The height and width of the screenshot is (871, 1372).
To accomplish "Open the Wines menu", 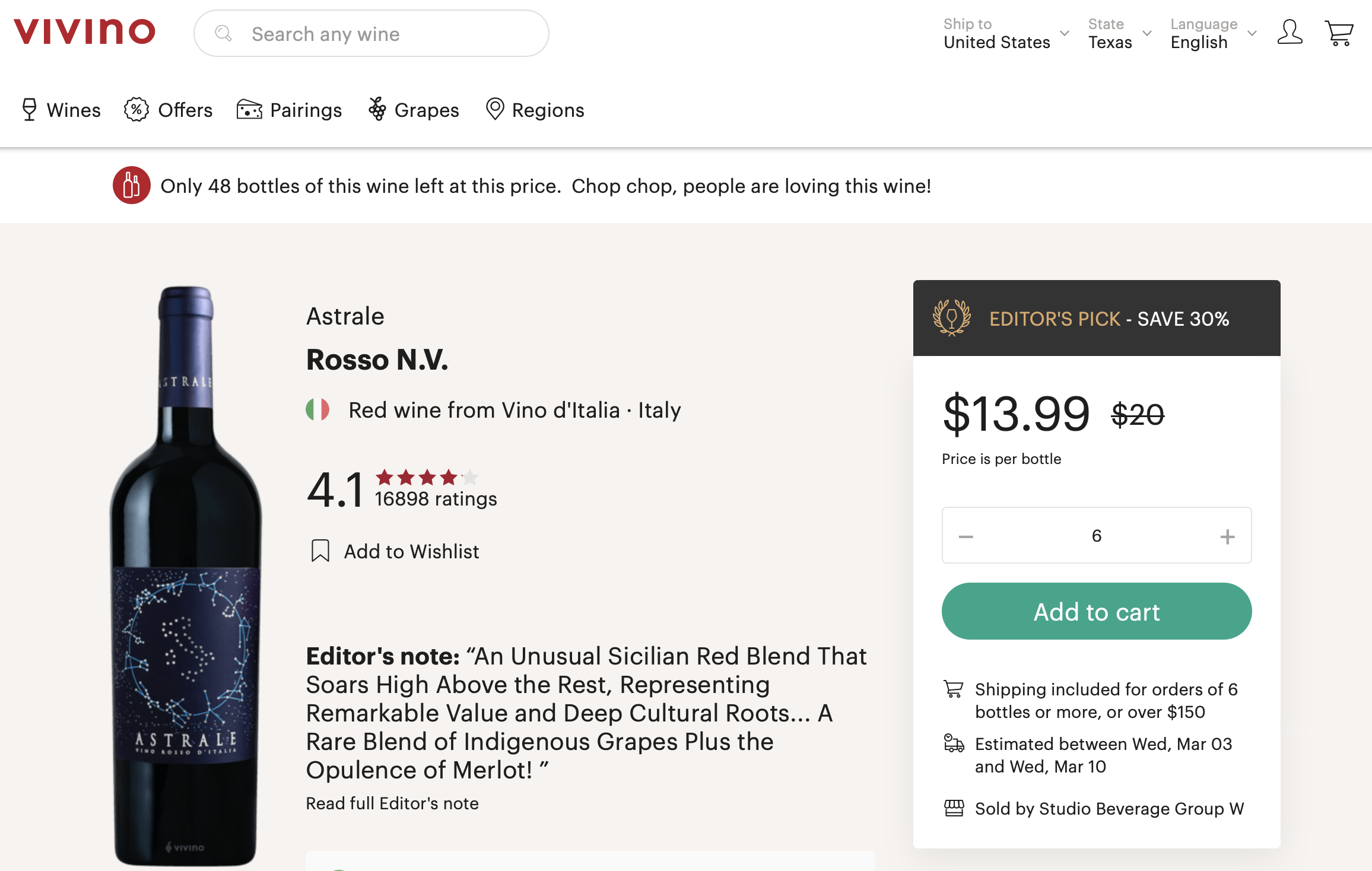I will pos(61,110).
